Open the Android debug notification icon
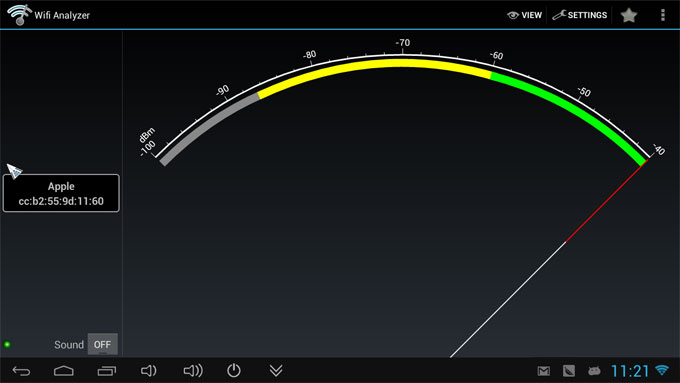 594,371
